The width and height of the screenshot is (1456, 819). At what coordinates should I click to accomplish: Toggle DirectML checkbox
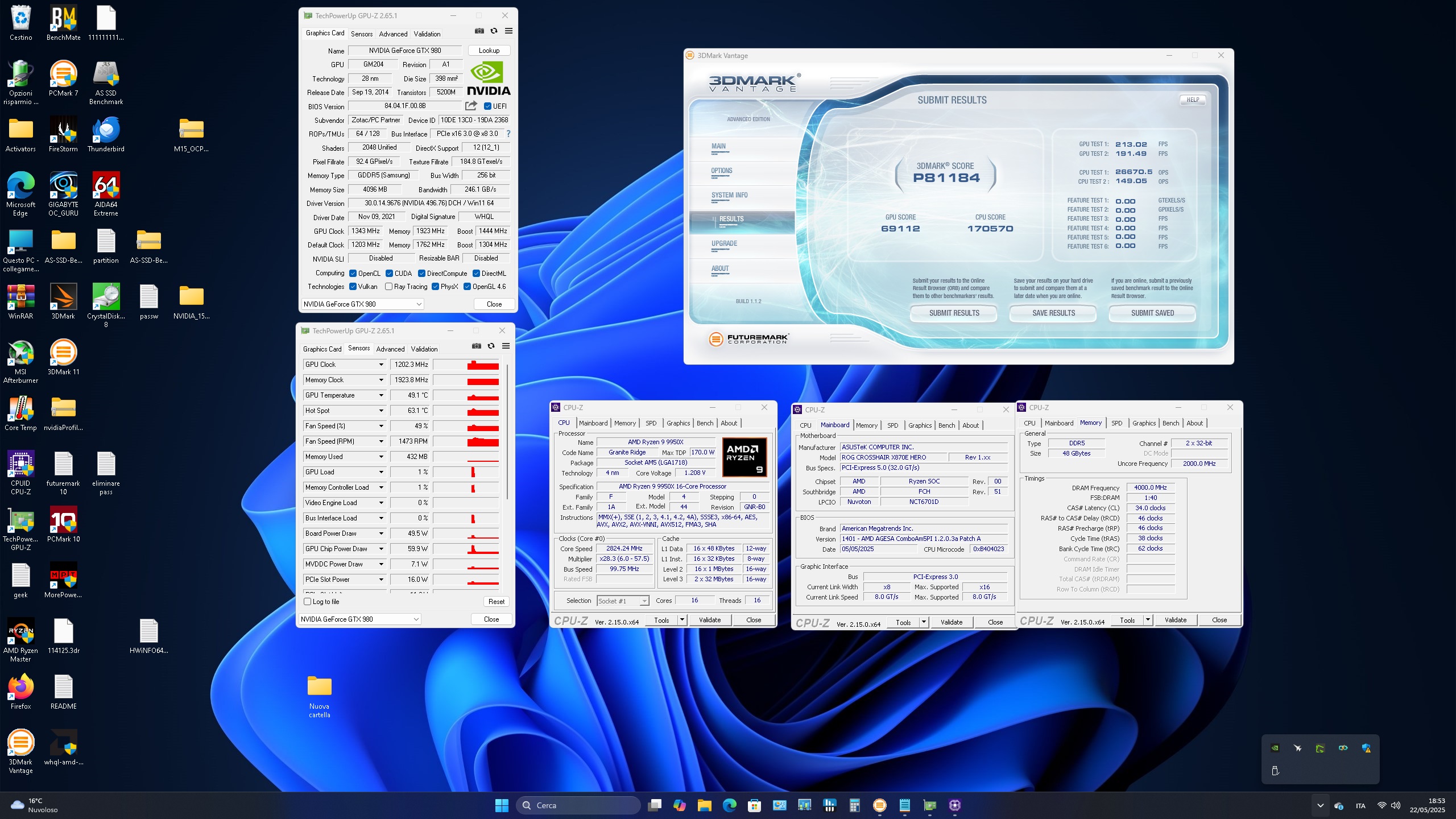point(477,274)
